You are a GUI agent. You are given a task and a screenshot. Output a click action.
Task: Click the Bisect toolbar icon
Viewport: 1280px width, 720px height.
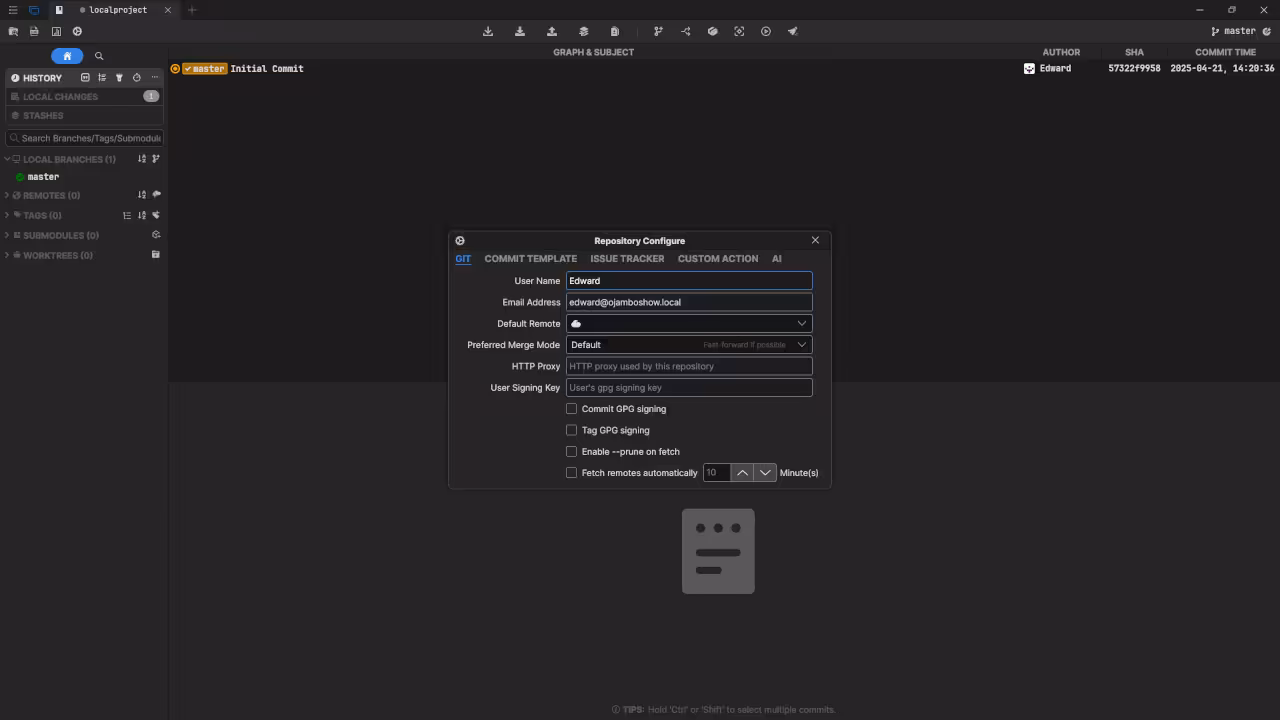tap(739, 31)
